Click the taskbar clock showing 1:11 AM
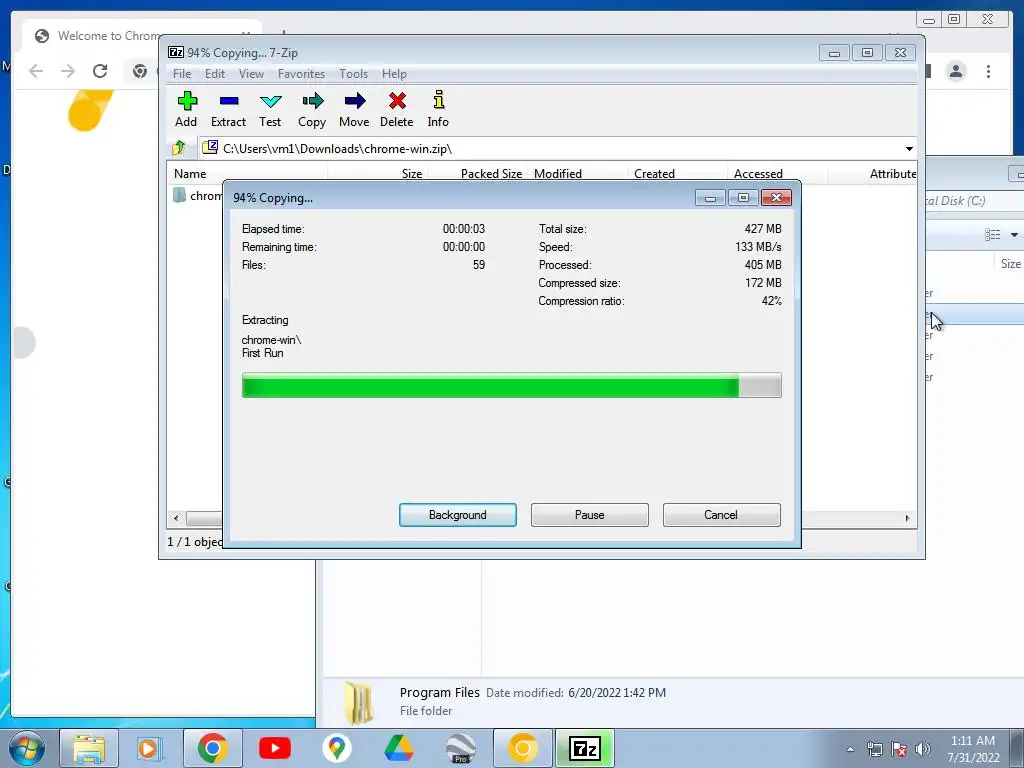This screenshot has height=768, width=1024. coord(973,748)
